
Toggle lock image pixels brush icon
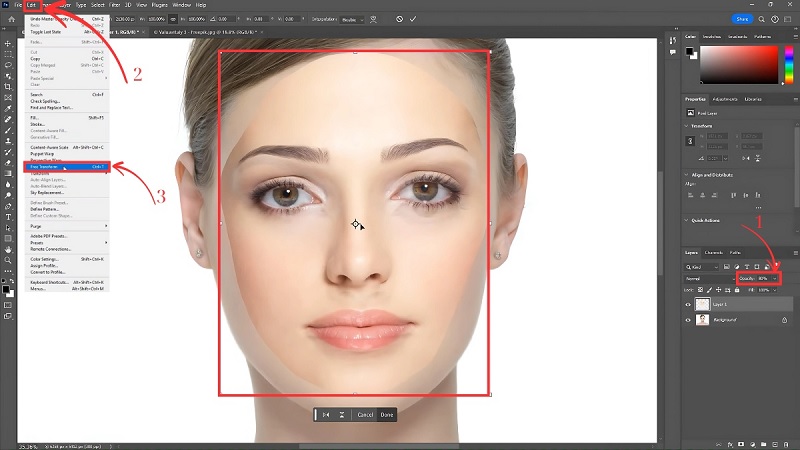[709, 290]
